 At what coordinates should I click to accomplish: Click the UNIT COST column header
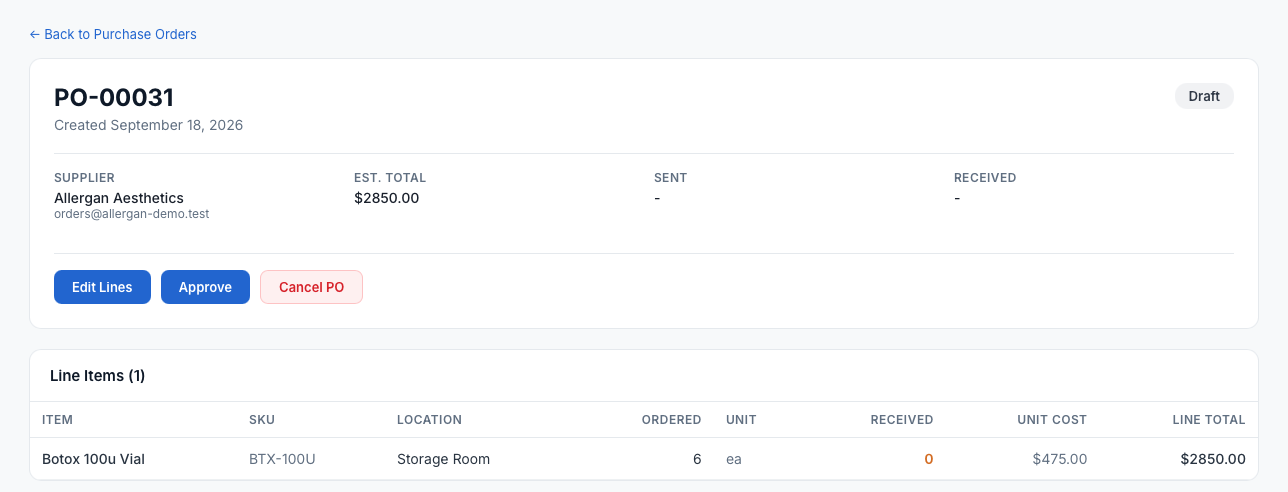tap(1052, 420)
